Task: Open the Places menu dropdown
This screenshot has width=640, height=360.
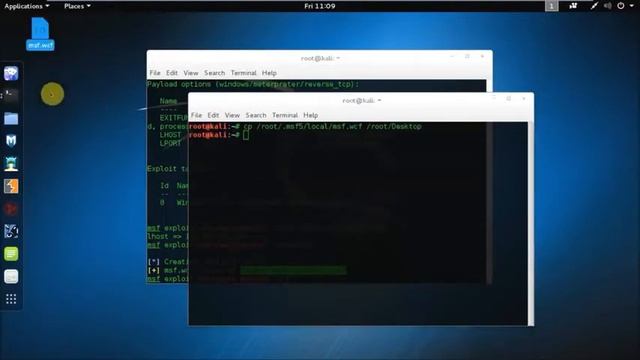Action: click(x=77, y=6)
